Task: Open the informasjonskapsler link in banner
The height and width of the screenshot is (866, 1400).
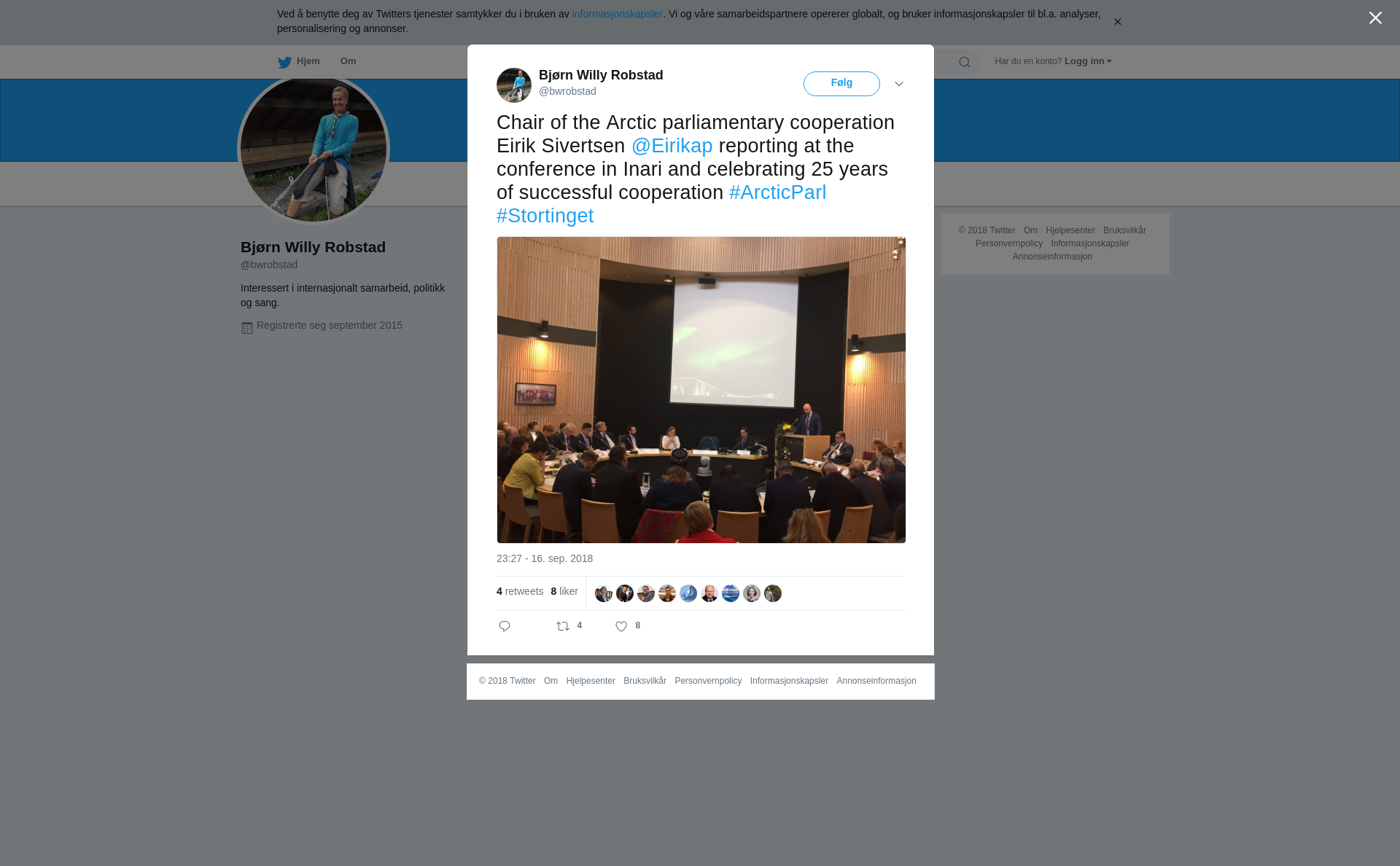Action: 617,14
